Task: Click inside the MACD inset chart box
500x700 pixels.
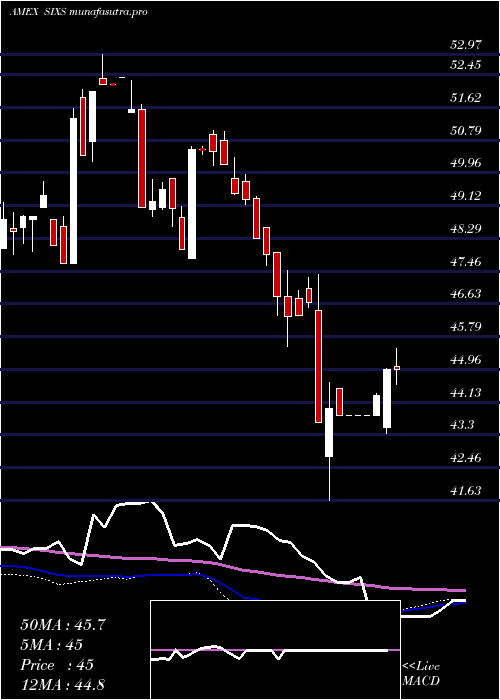Action: click(x=275, y=650)
